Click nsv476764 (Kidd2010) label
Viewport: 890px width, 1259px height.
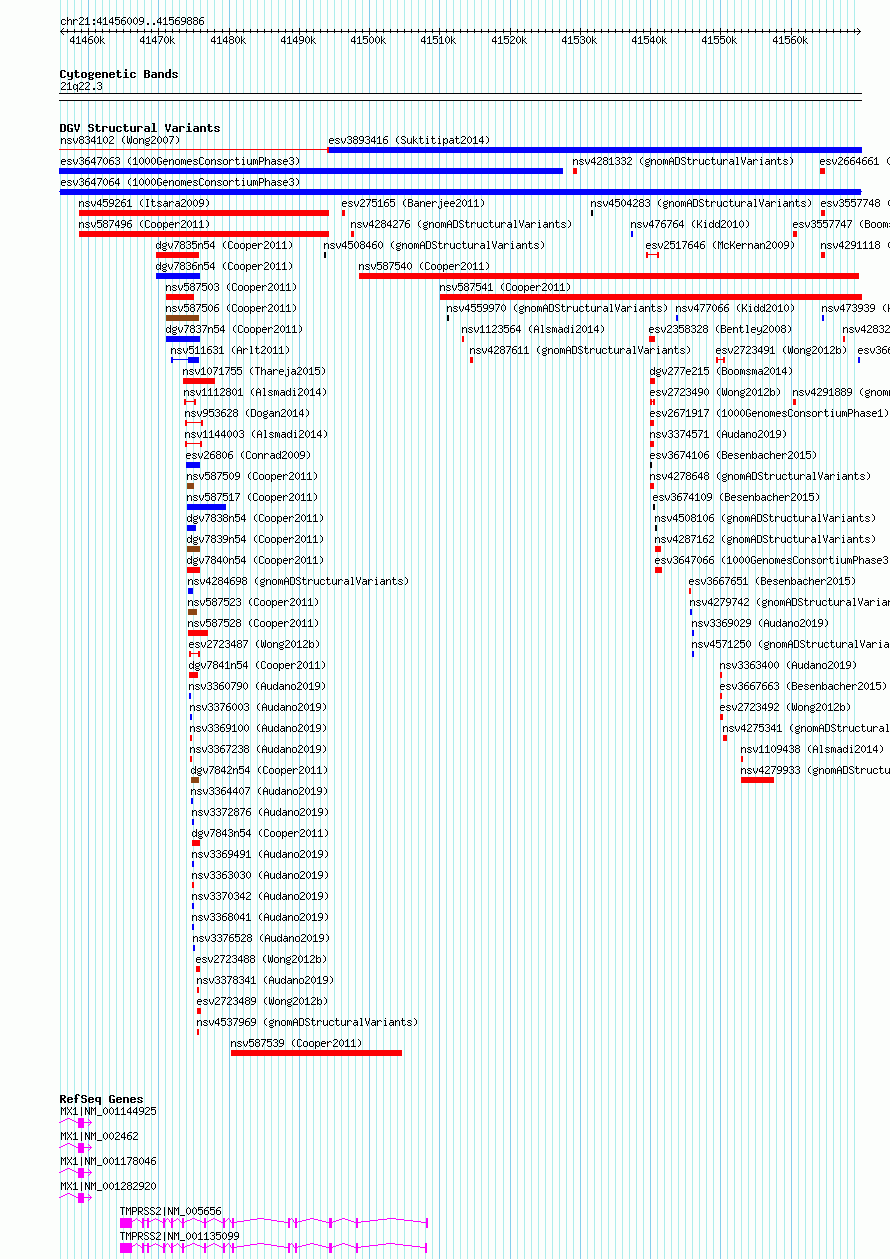[690, 224]
